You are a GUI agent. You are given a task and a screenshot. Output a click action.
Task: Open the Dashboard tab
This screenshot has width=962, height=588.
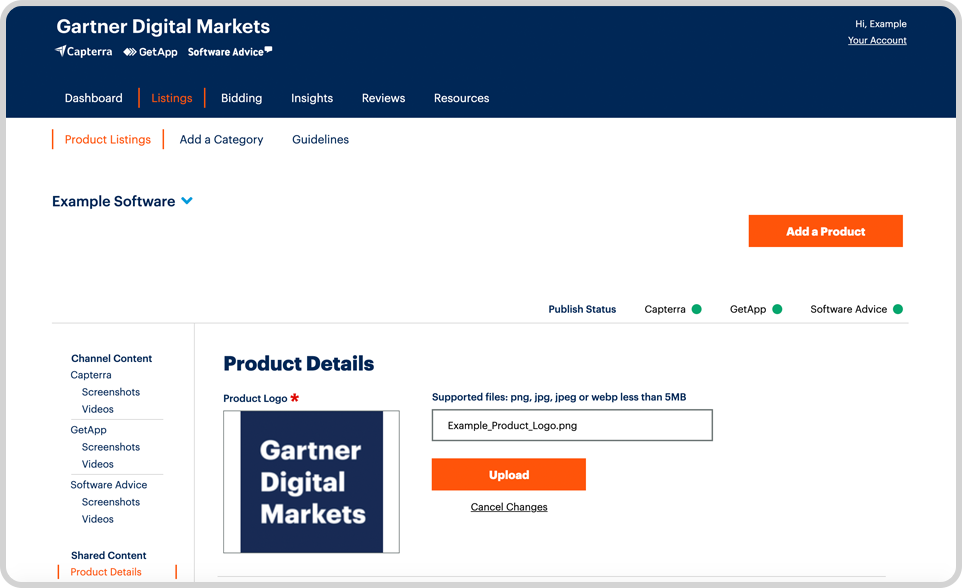tap(93, 98)
